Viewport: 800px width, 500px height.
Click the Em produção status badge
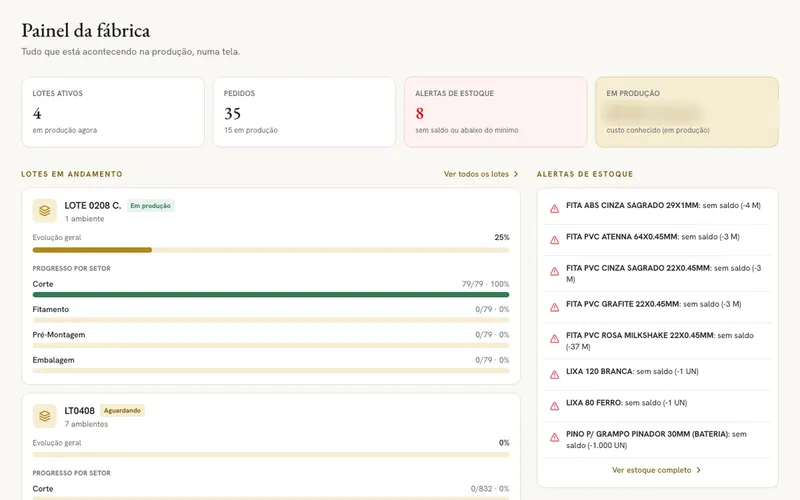click(151, 206)
